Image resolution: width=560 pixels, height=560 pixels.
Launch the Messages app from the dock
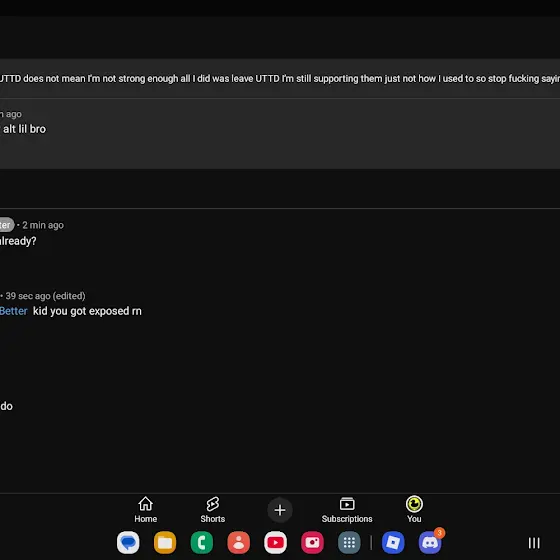128,542
